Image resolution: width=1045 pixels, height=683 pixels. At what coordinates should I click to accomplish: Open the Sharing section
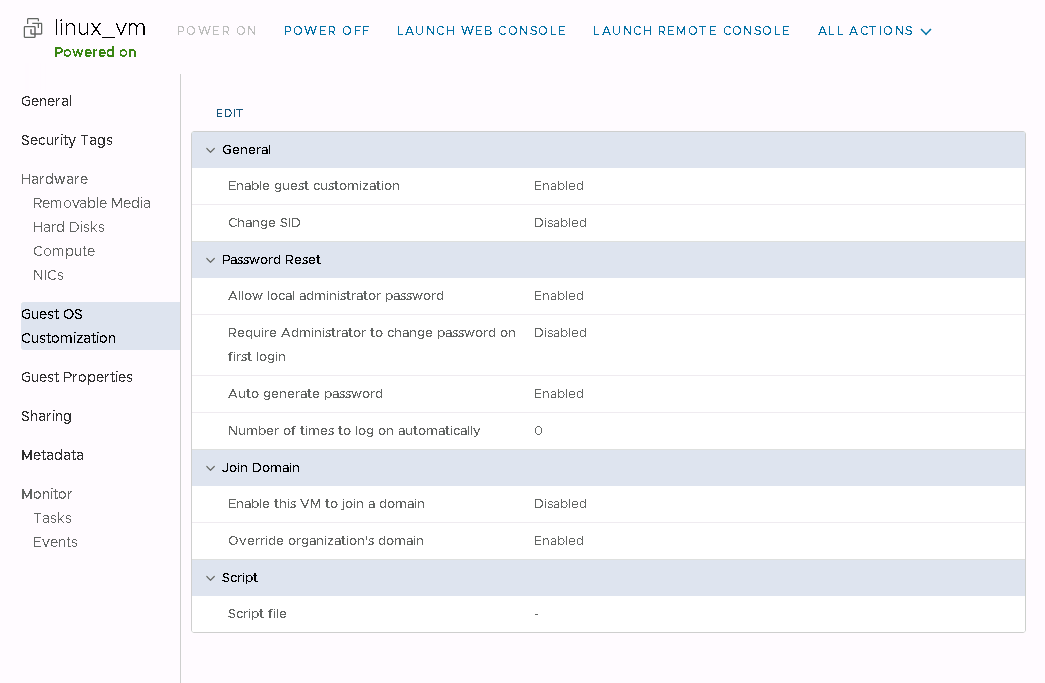point(46,416)
